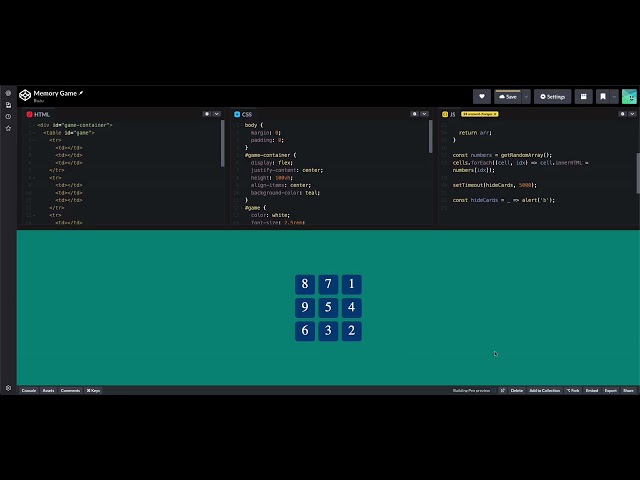Click the Share button
Viewport: 640px width, 480px height.
629,391
